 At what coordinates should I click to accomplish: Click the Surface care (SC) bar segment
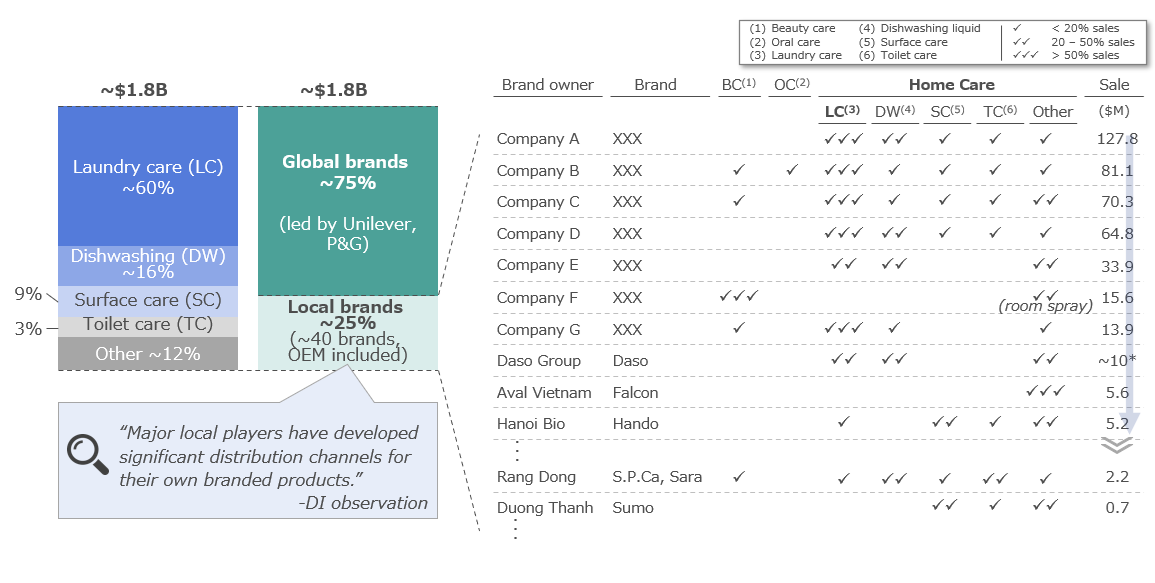(x=148, y=301)
